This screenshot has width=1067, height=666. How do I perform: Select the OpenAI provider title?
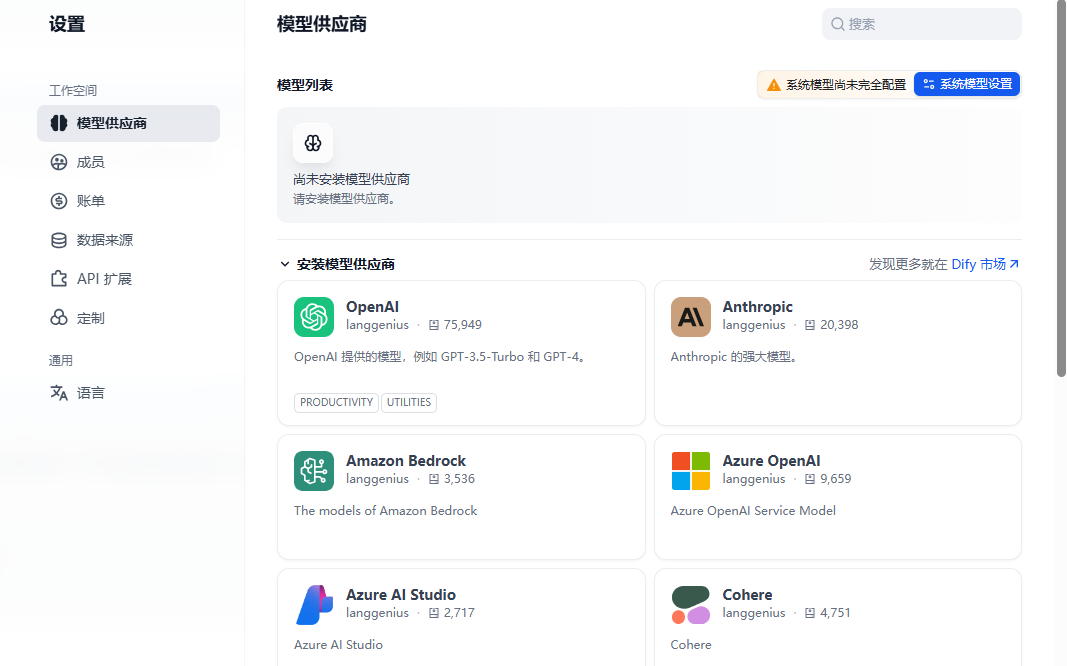coord(372,307)
